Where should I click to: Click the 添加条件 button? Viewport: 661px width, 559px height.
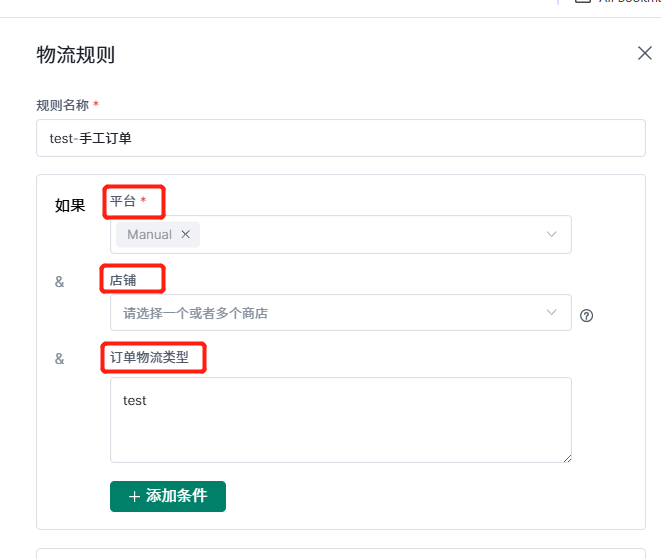click(x=168, y=496)
